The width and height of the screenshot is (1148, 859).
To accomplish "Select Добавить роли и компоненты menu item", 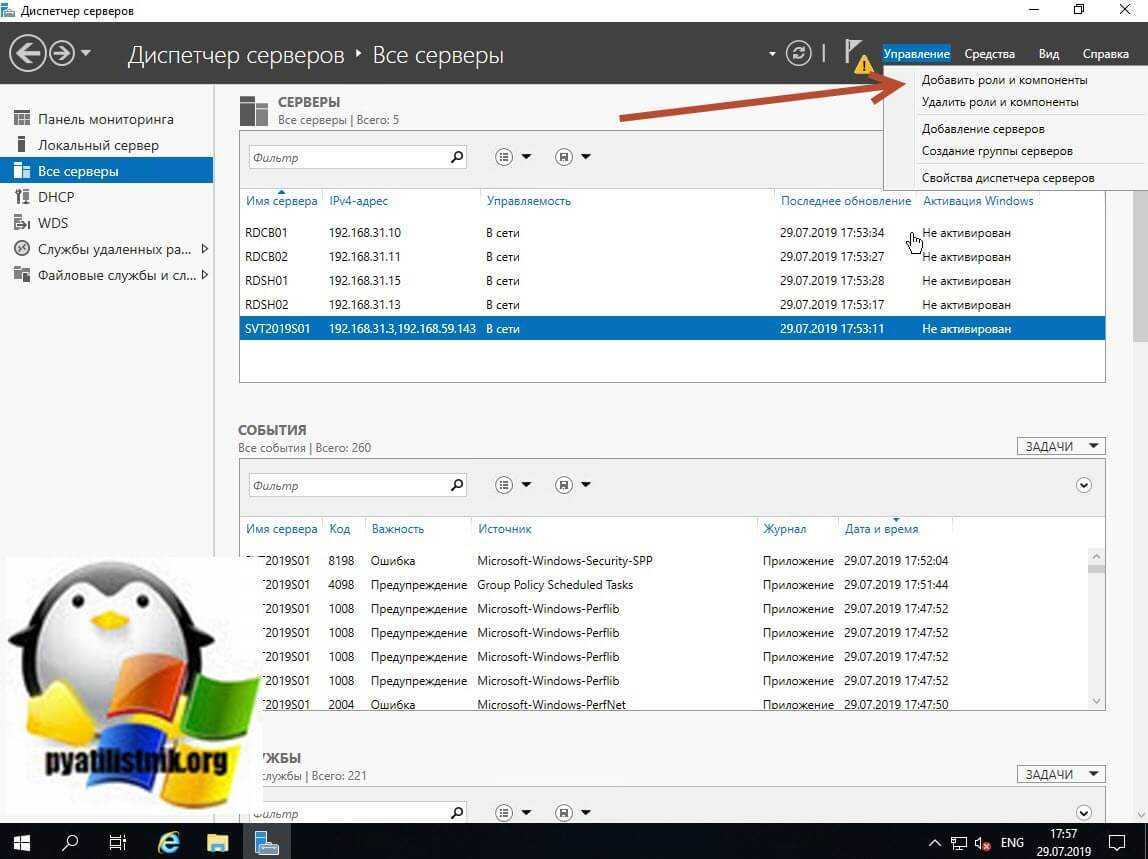I will 1004,80.
